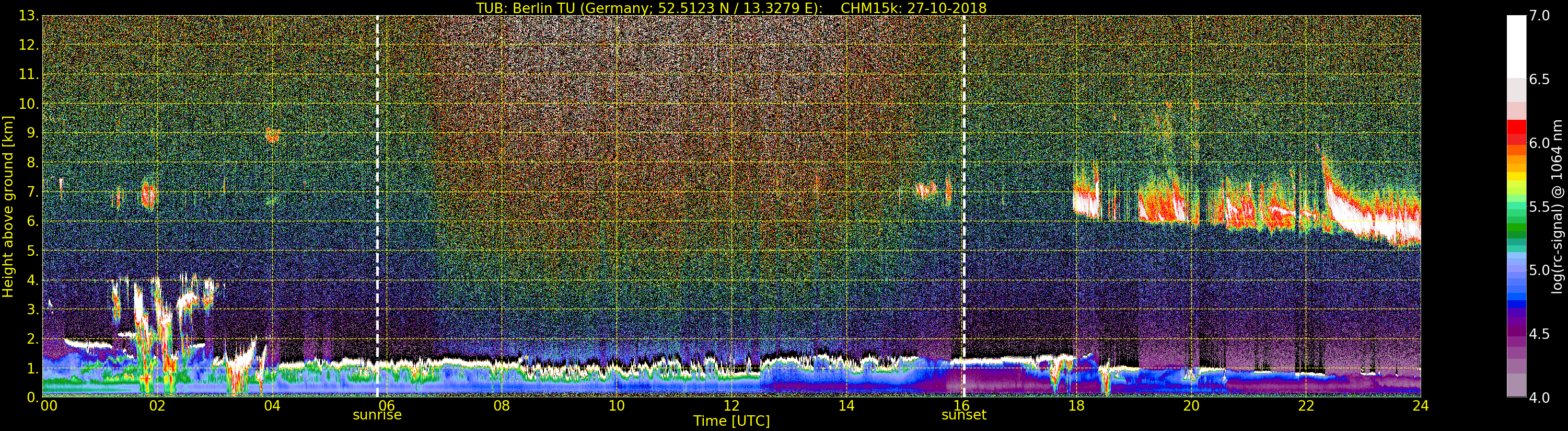1568x431 pixels.
Task: Click the green band of the colorbar
Action: coord(1516,227)
